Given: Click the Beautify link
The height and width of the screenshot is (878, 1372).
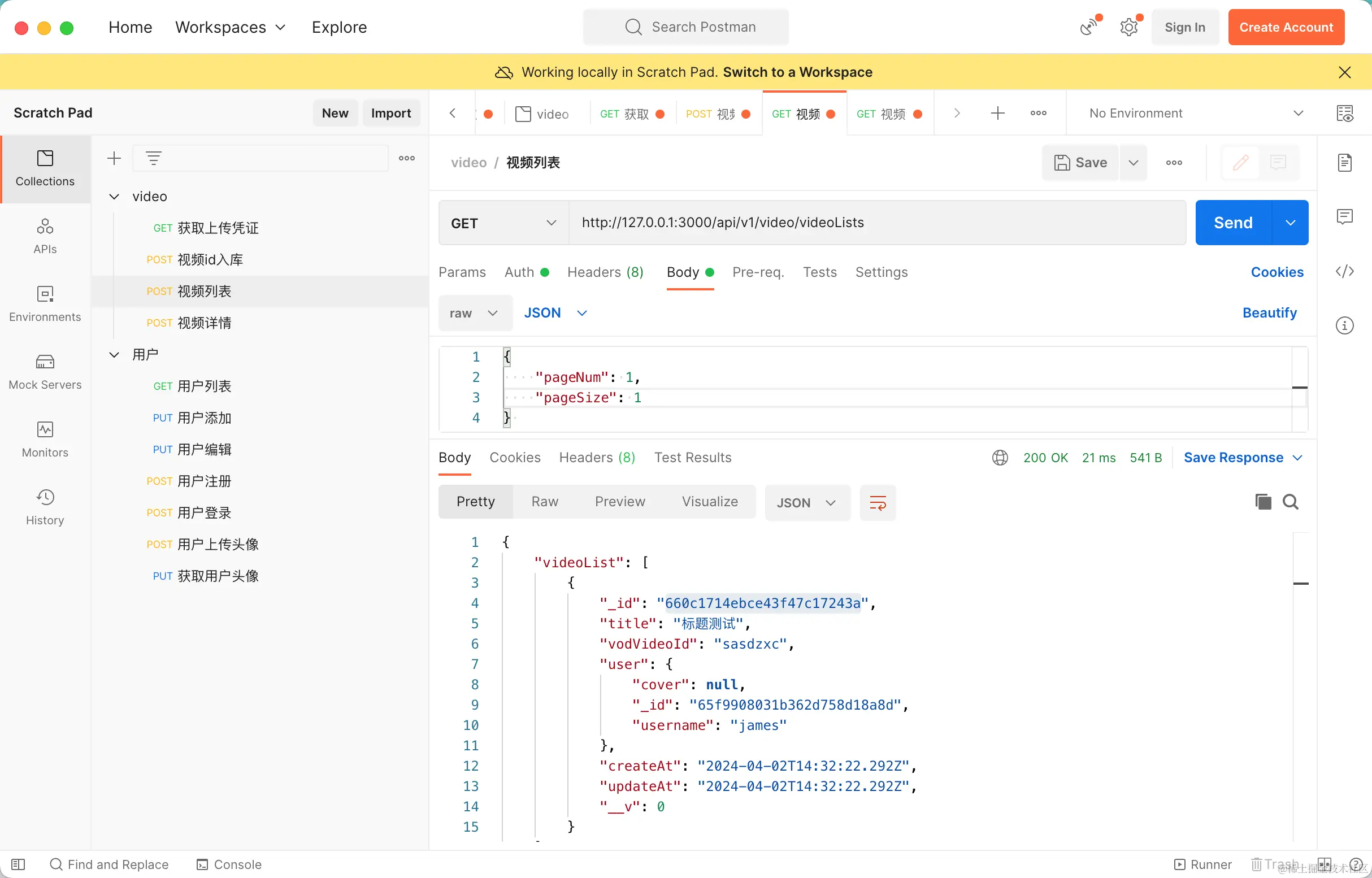Looking at the screenshot, I should tap(1269, 313).
